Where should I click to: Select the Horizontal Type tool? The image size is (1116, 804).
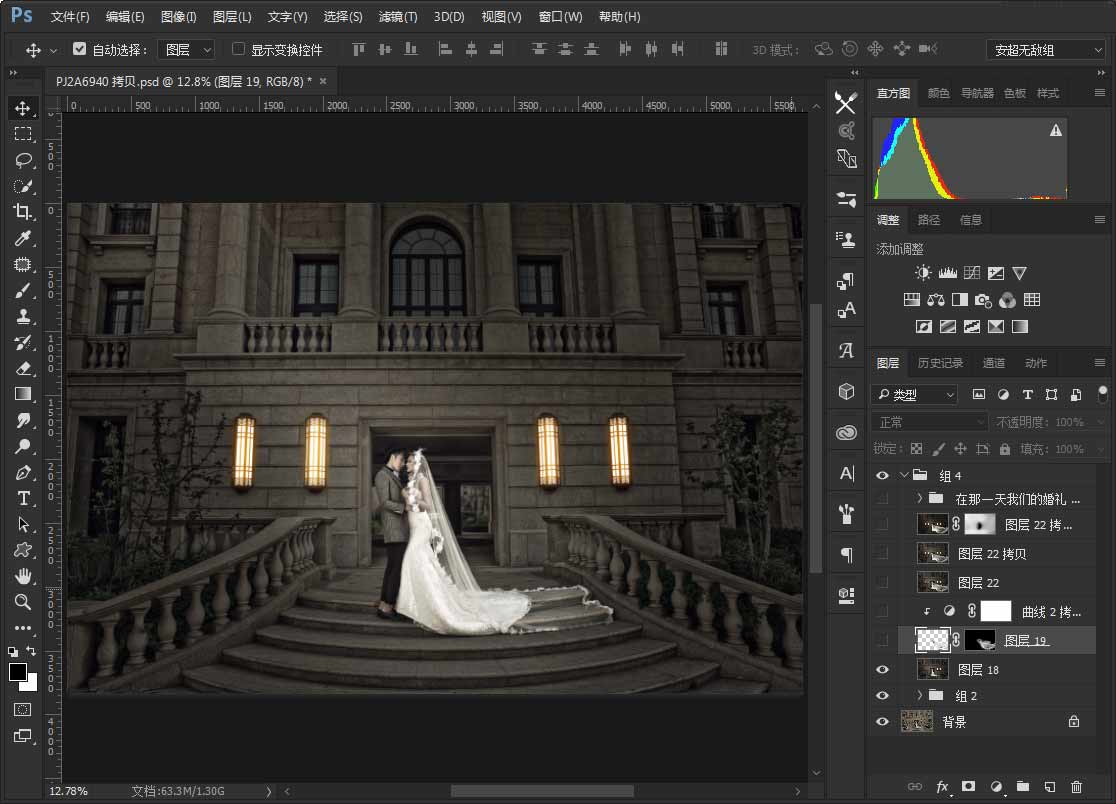pyautogui.click(x=24, y=498)
